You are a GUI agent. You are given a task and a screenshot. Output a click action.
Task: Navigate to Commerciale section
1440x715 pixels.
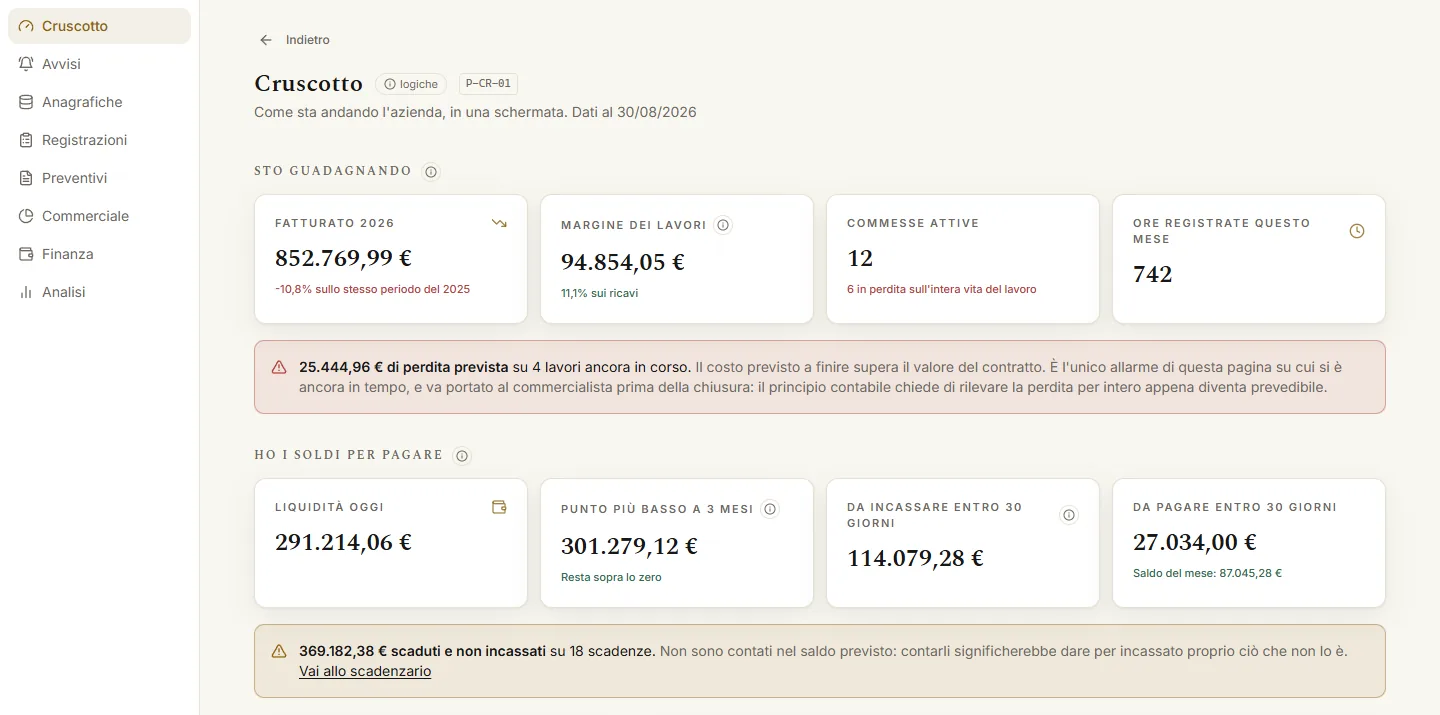tap(99, 216)
